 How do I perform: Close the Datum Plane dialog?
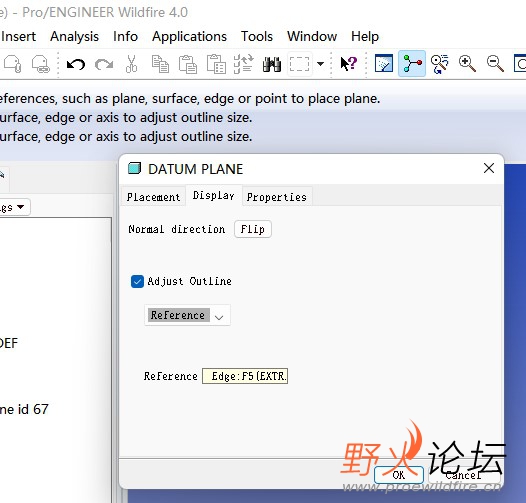489,168
